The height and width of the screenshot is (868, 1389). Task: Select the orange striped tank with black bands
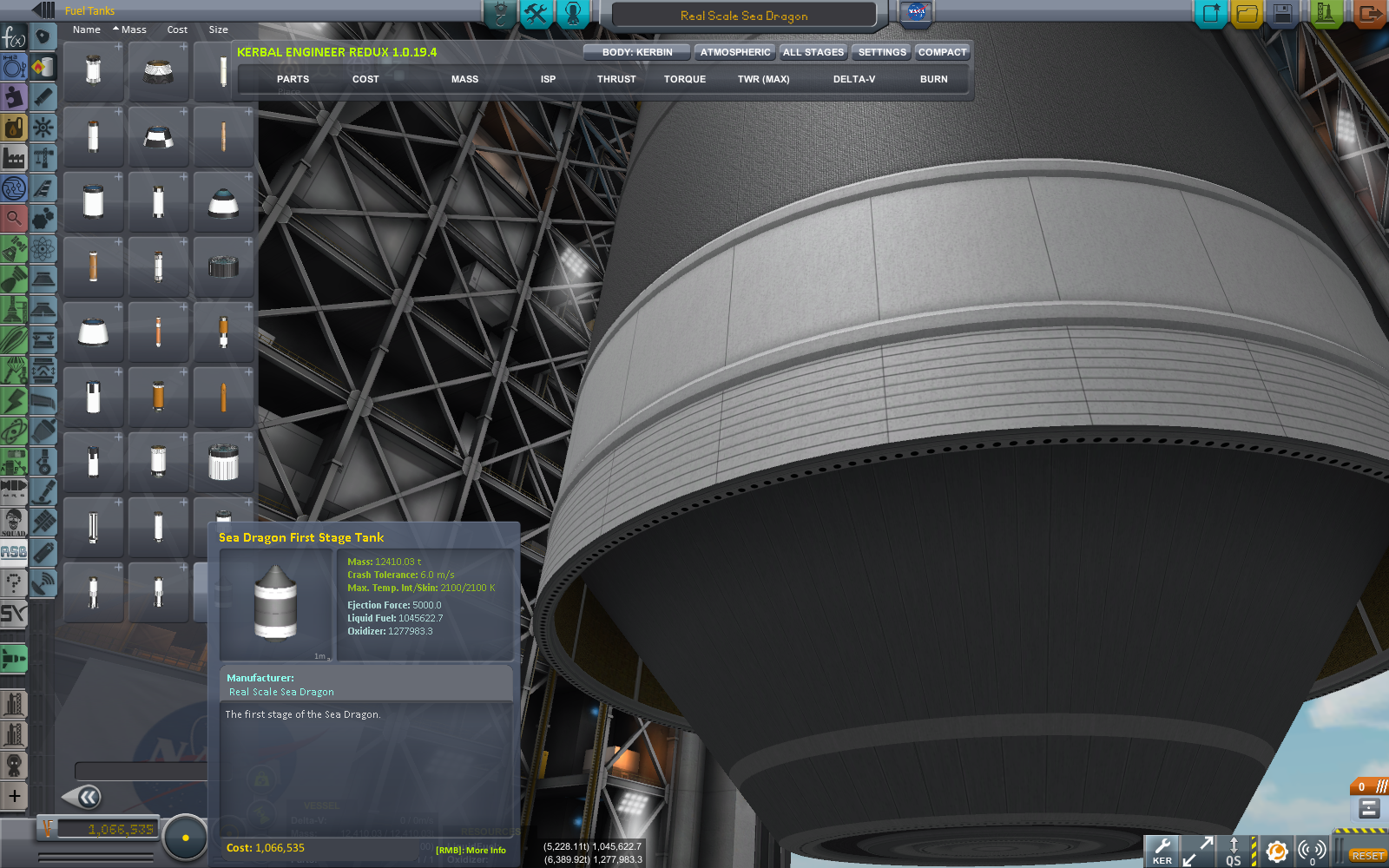(159, 396)
